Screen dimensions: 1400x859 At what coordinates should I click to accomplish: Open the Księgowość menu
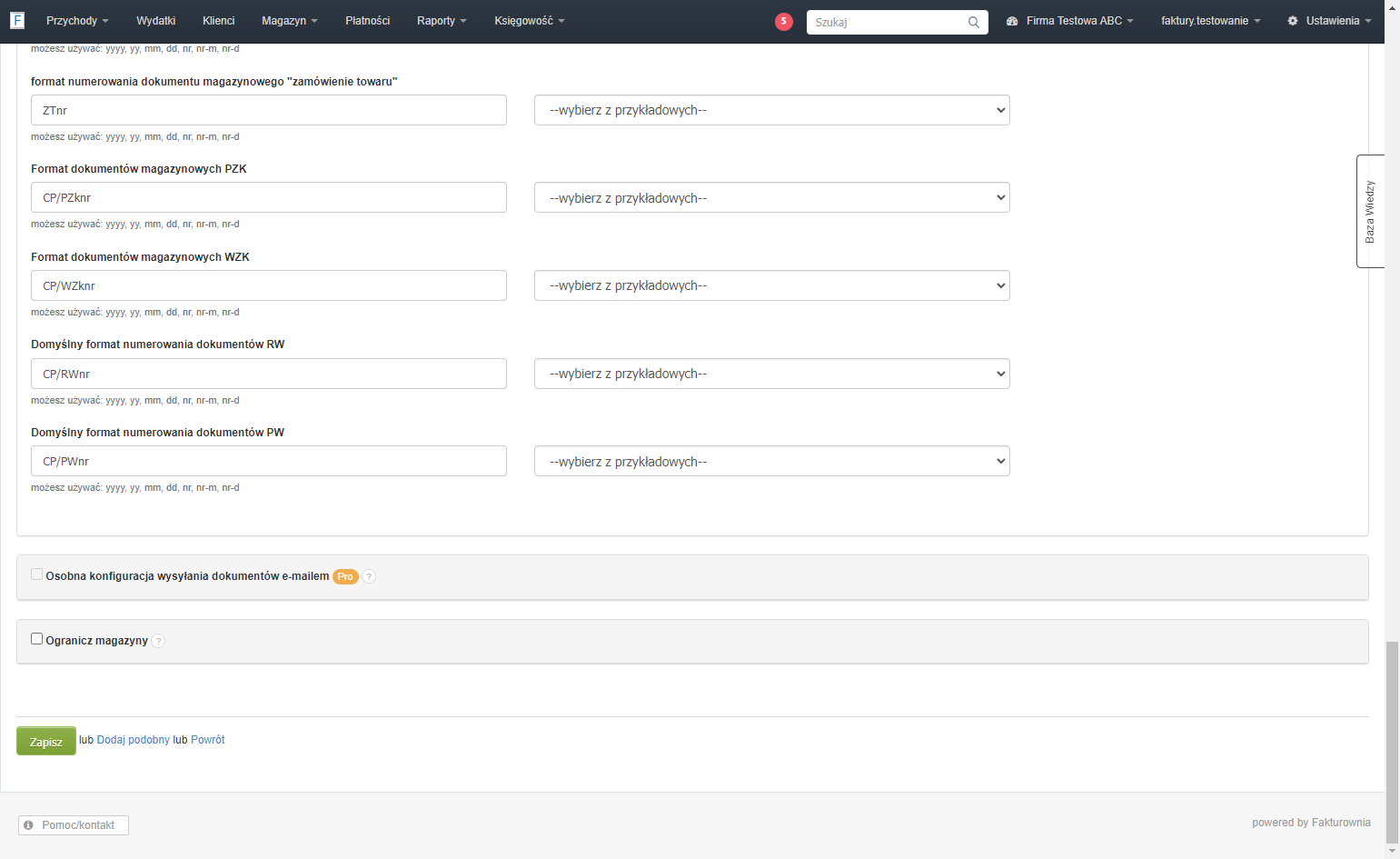tap(530, 21)
